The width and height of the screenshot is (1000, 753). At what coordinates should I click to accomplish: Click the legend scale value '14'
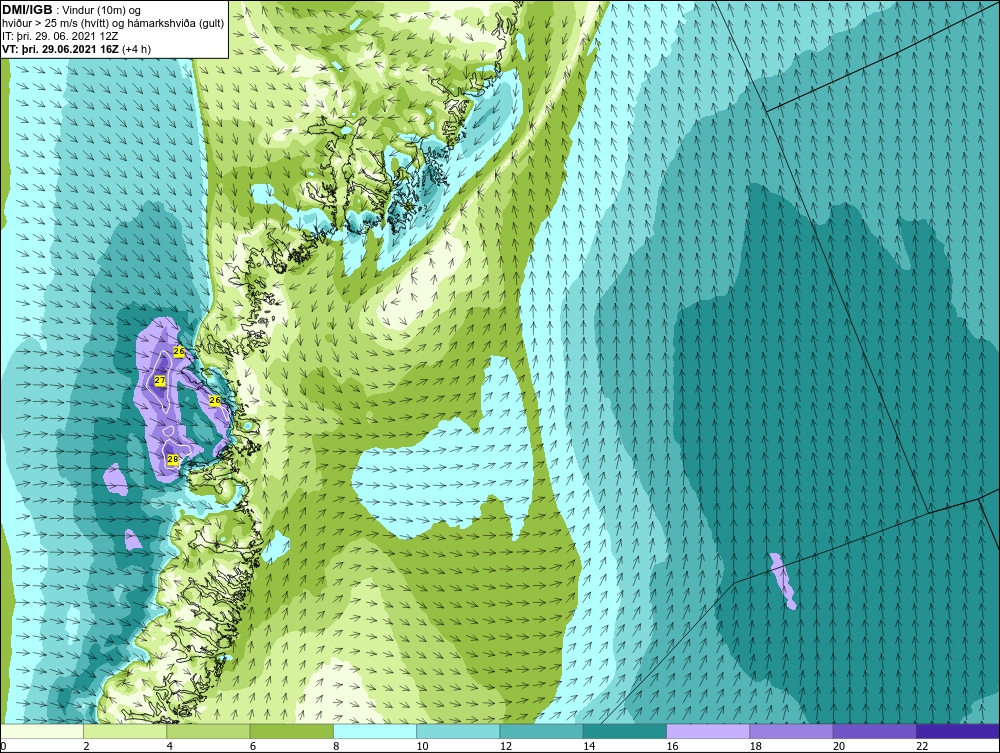588,747
